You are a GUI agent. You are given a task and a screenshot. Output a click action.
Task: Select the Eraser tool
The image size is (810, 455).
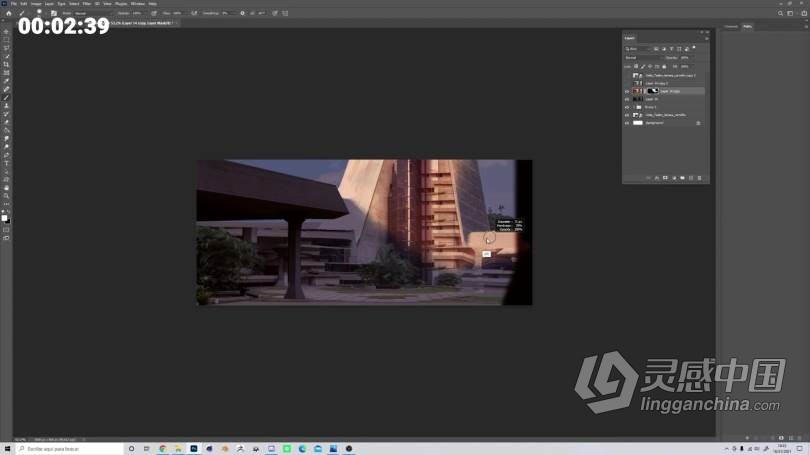6,122
